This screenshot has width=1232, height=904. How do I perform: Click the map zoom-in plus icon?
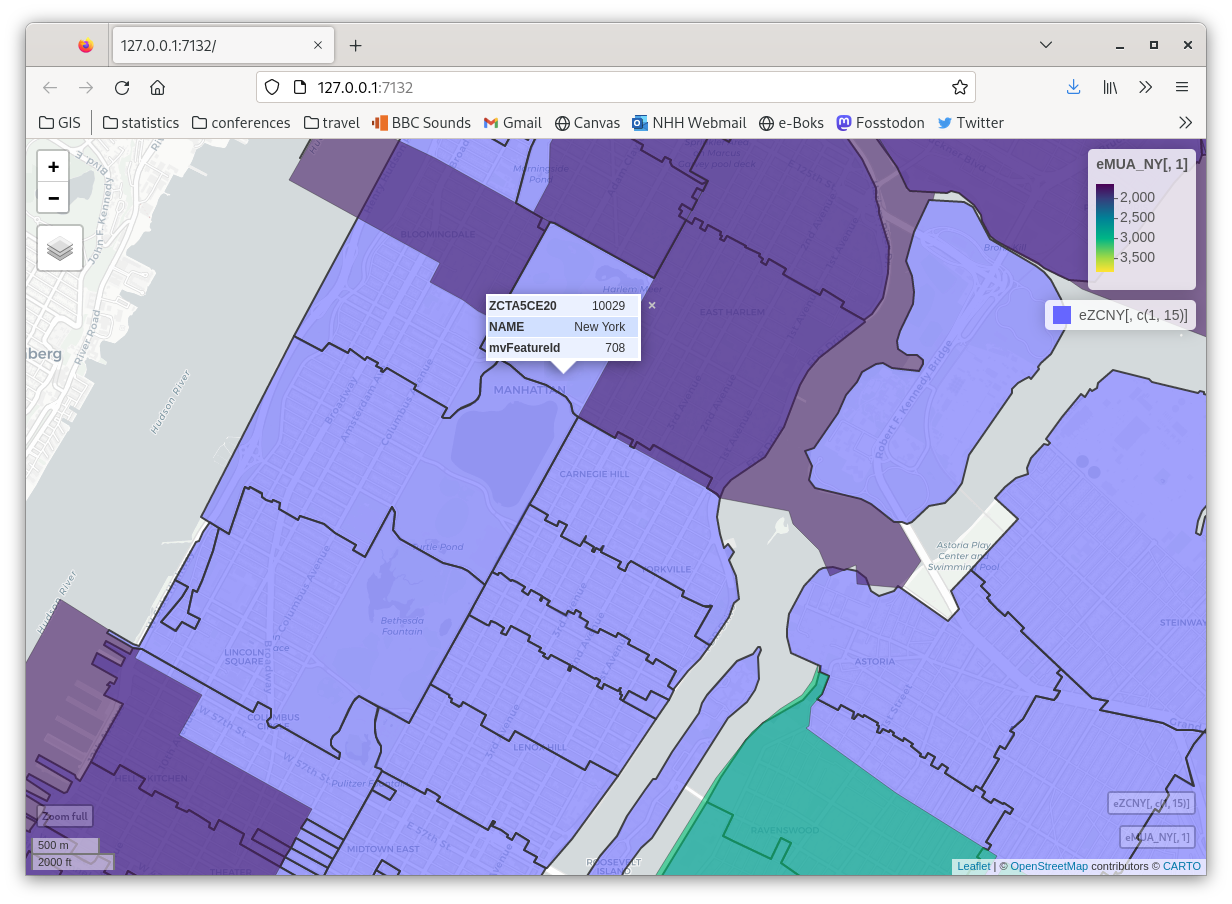tap(53, 166)
